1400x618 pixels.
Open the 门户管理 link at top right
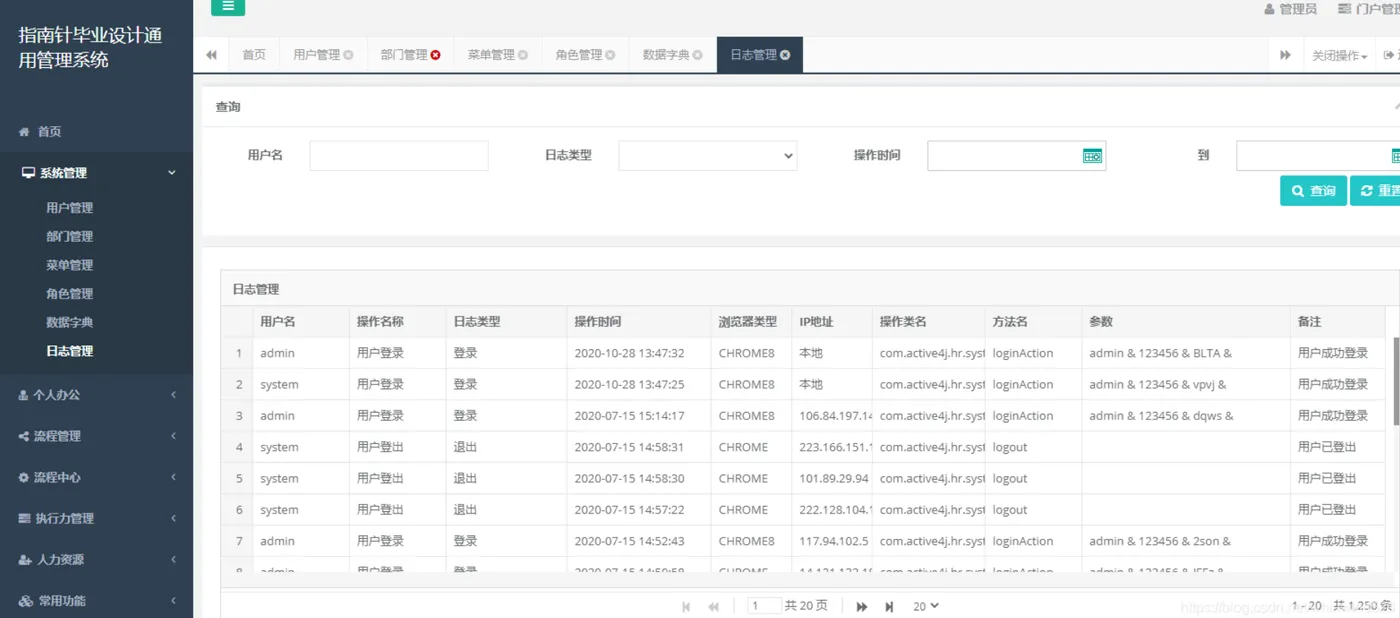pos(1369,9)
